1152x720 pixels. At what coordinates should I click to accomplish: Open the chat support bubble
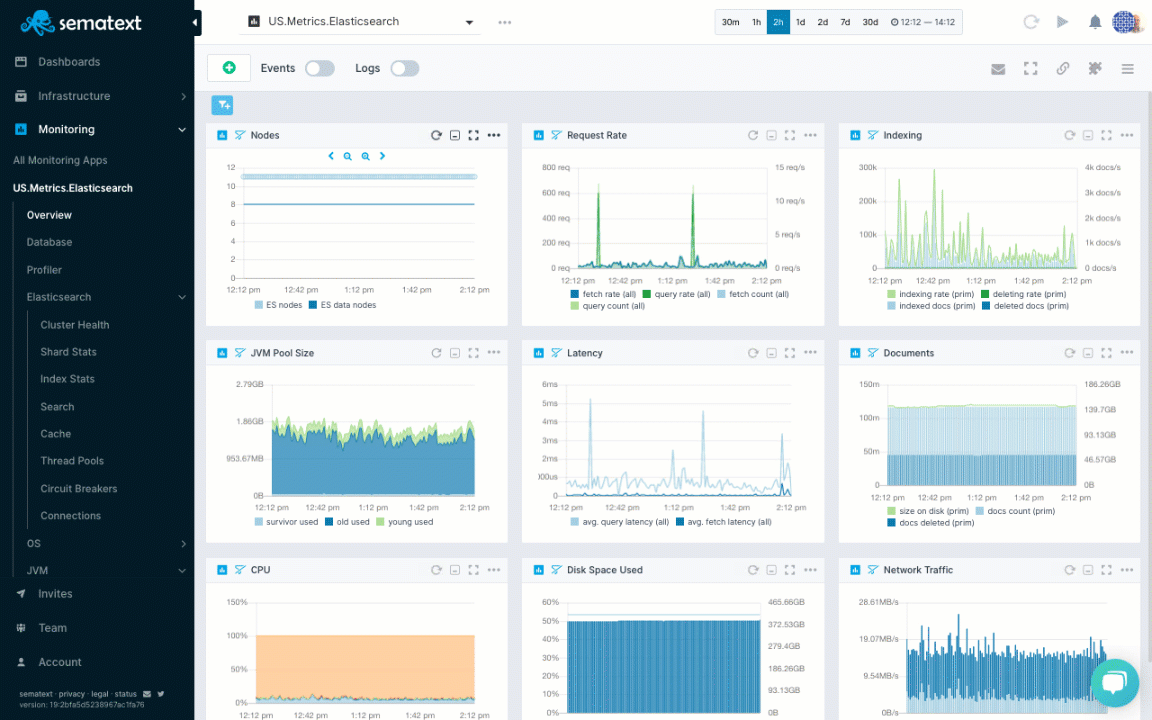pos(1115,683)
